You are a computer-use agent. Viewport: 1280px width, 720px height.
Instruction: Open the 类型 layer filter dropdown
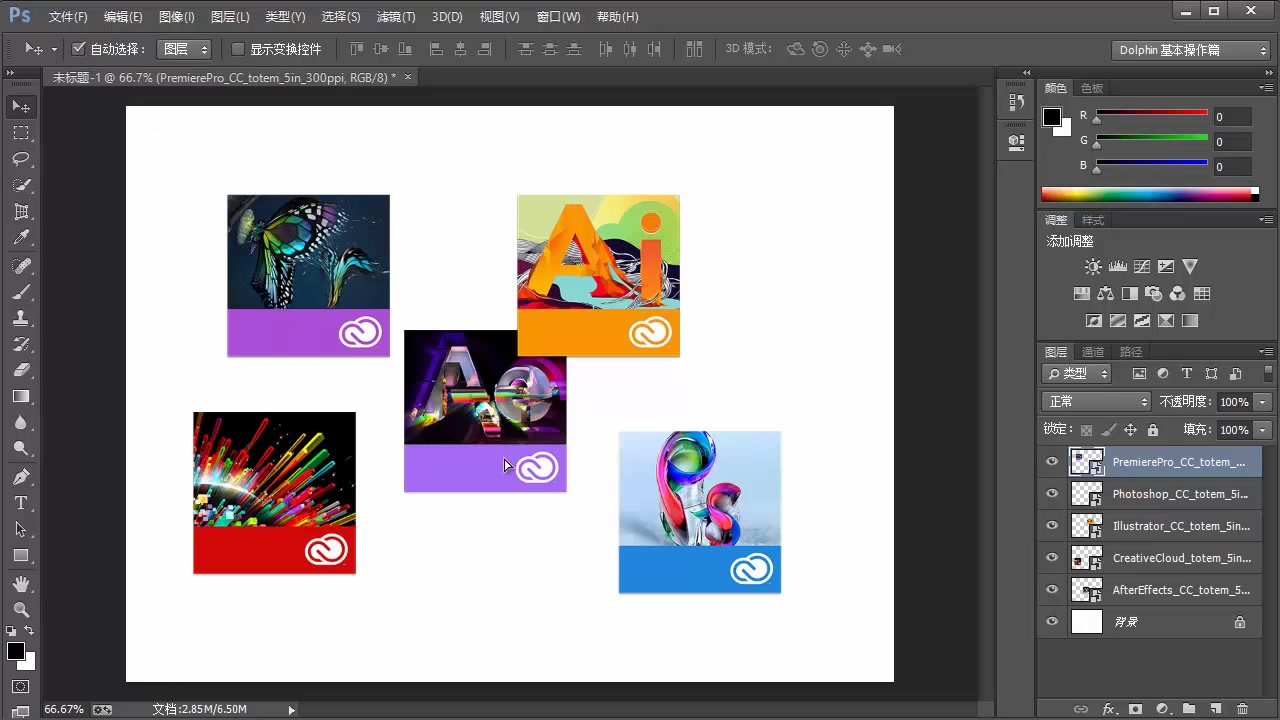pos(1078,373)
